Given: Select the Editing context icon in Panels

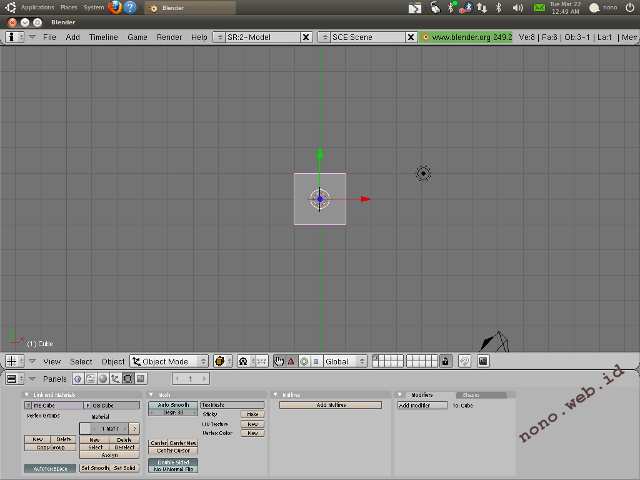Looking at the screenshot, I should tap(128, 379).
